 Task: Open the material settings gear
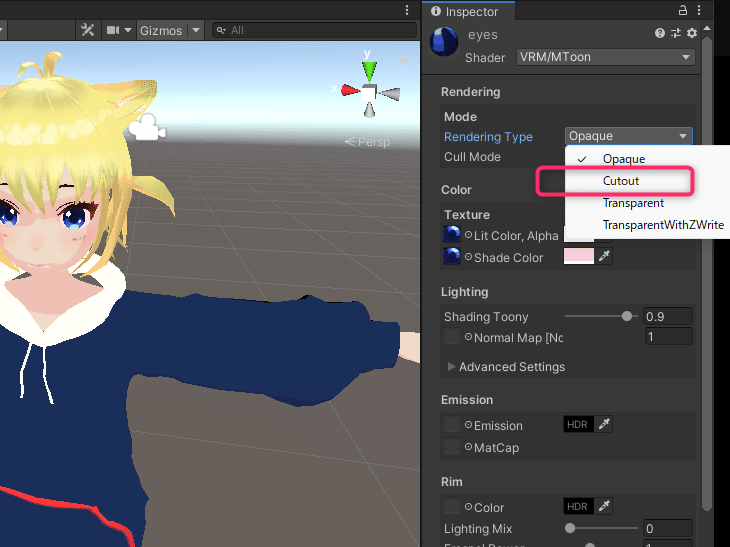click(x=692, y=33)
